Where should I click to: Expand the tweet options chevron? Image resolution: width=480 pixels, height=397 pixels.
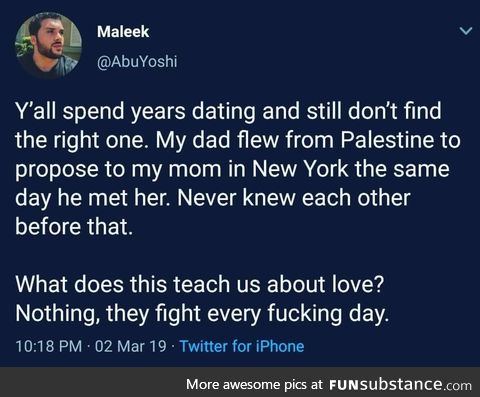tap(466, 31)
